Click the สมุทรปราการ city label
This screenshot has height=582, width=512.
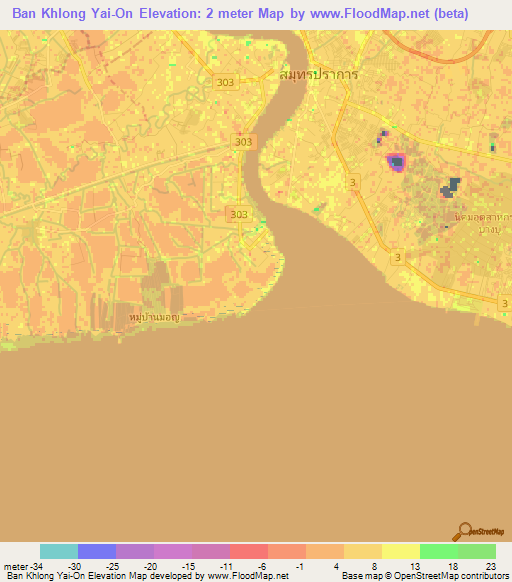click(319, 74)
